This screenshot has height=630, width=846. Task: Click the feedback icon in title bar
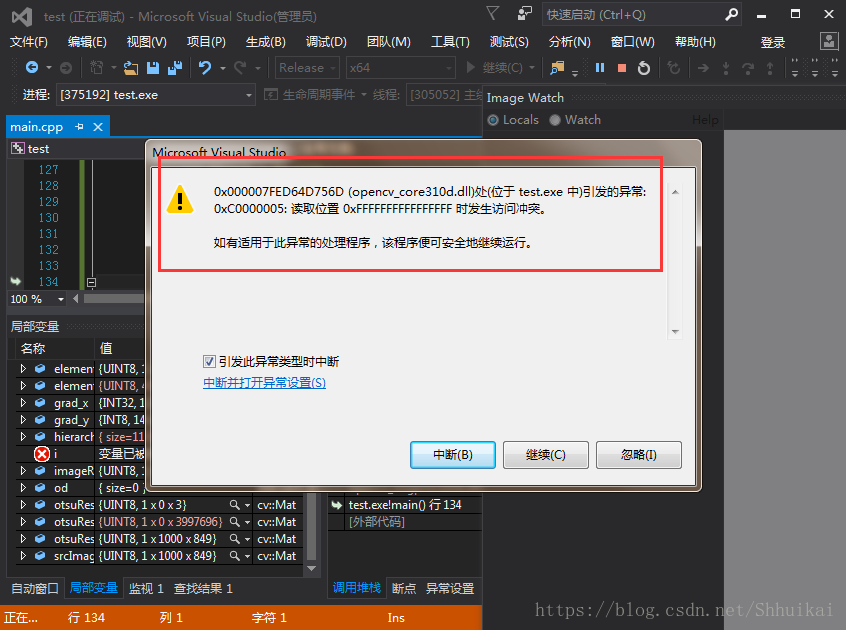pos(524,13)
